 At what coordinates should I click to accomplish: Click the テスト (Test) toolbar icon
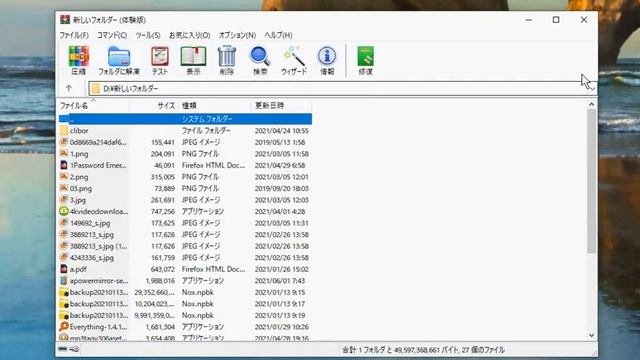click(160, 60)
